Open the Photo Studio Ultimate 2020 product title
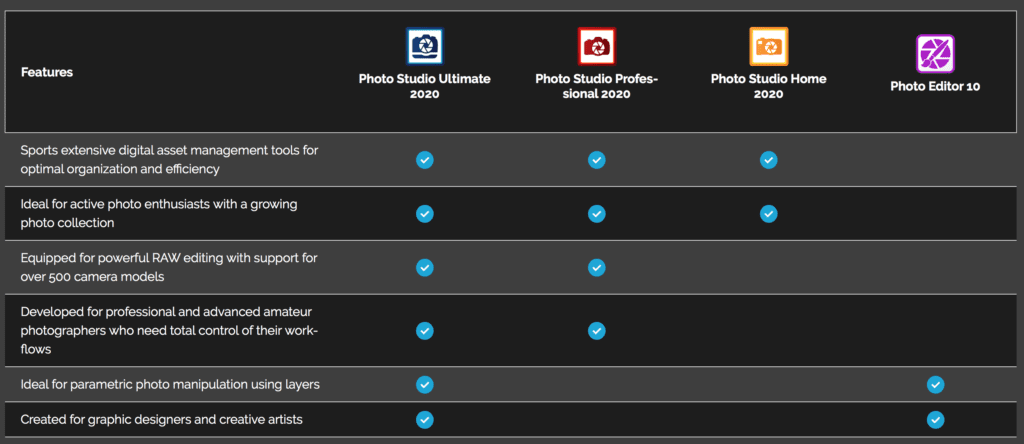The image size is (1024, 444). (424, 86)
